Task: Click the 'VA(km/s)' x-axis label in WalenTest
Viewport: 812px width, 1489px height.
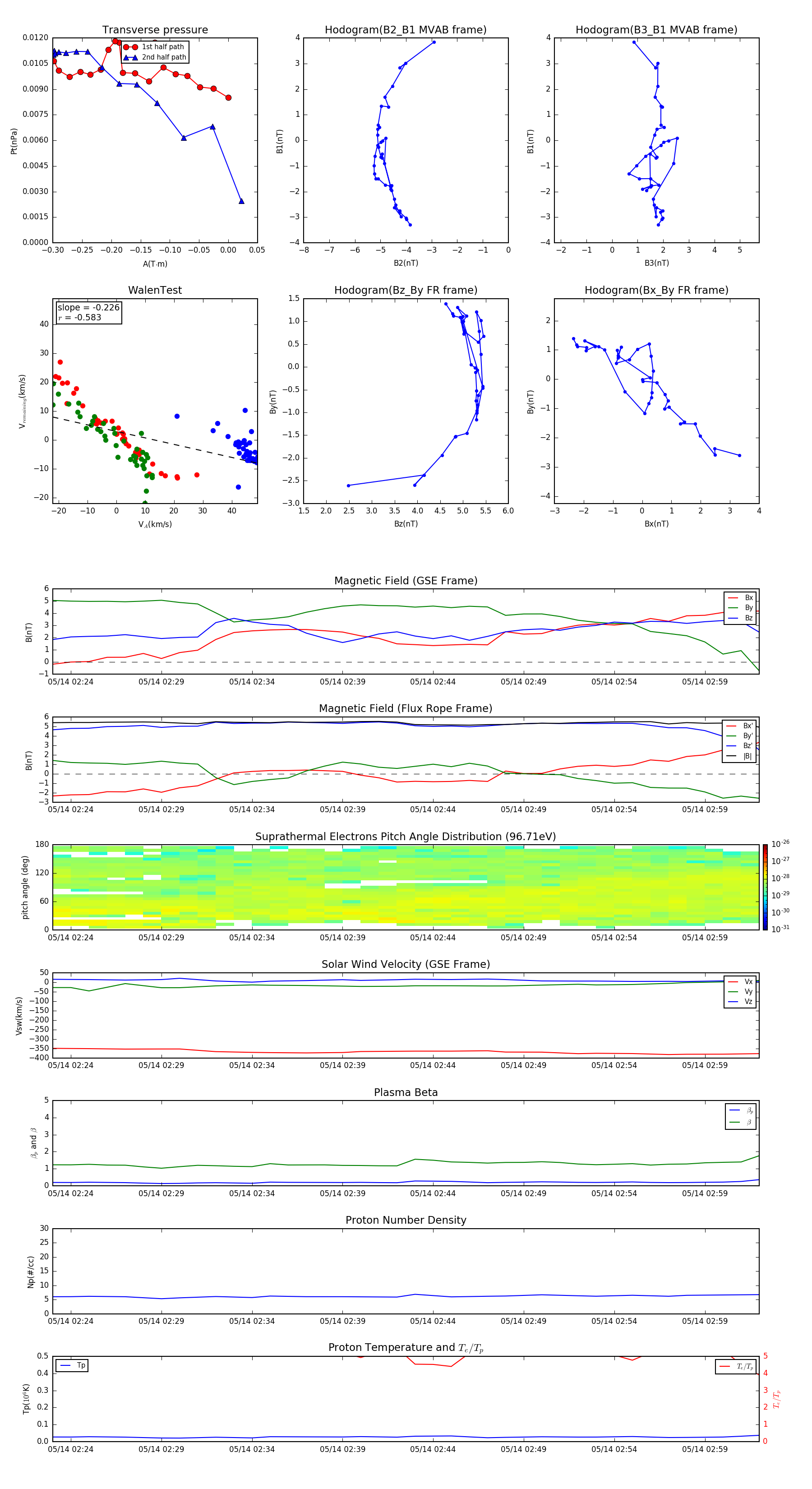Action: point(155,524)
